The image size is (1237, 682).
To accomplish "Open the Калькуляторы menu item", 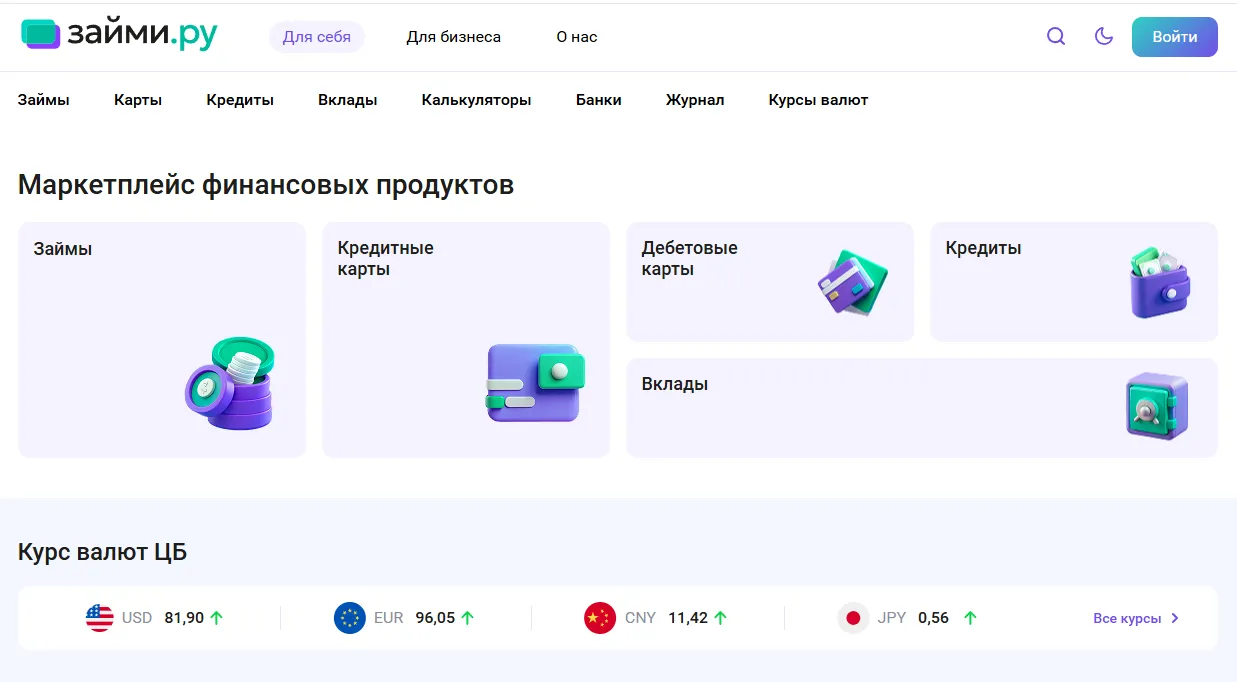I will coord(477,100).
